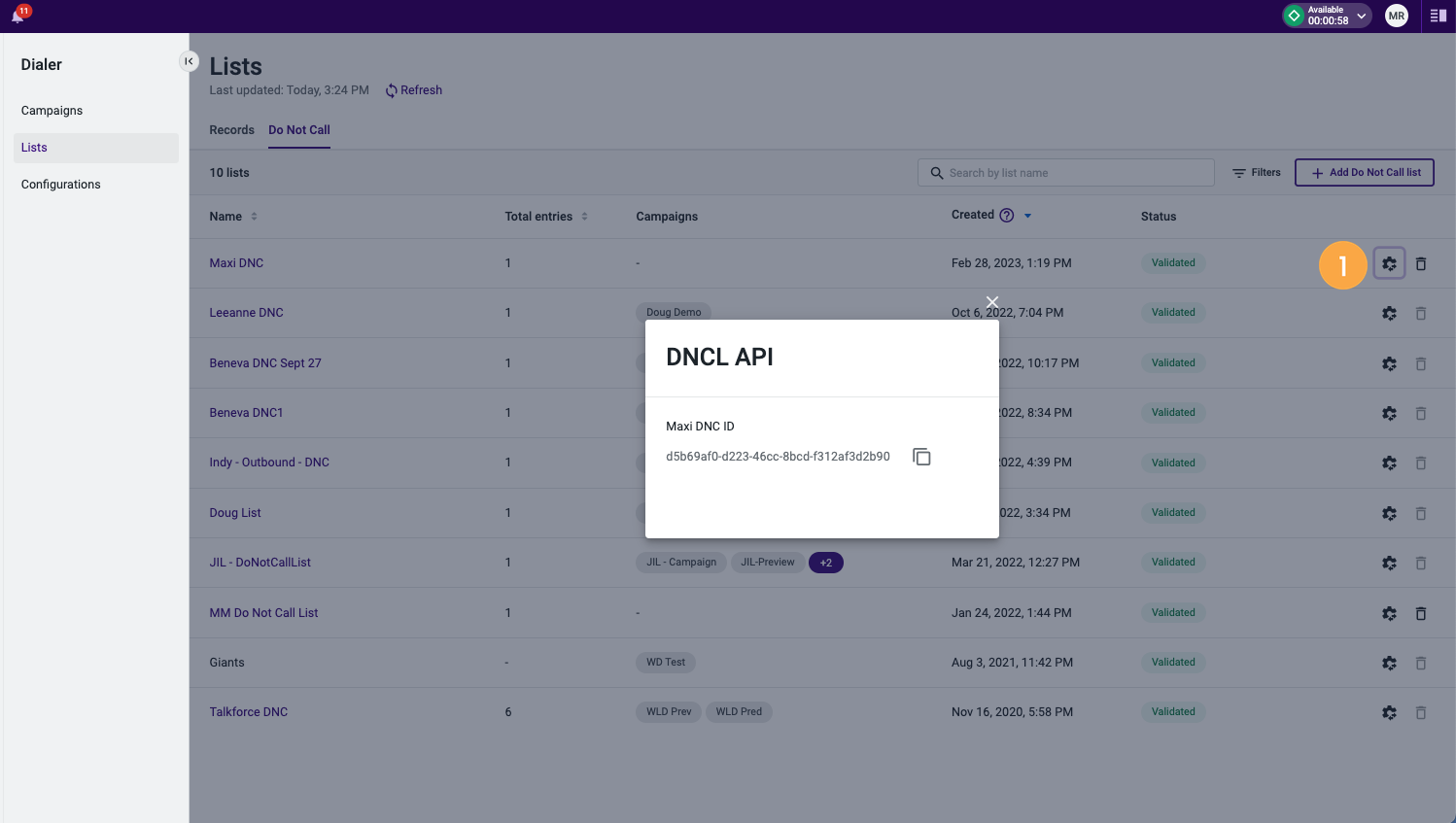Click the MR user avatar
1456x823 pixels.
coord(1396,16)
